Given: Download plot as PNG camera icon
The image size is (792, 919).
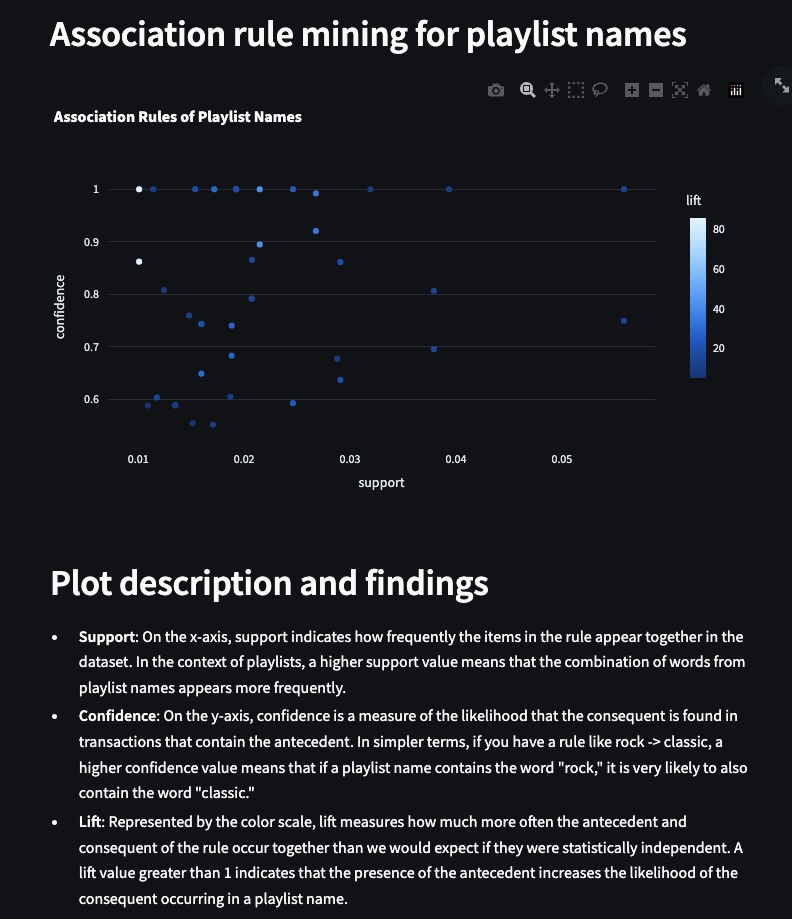Looking at the screenshot, I should (x=496, y=91).
